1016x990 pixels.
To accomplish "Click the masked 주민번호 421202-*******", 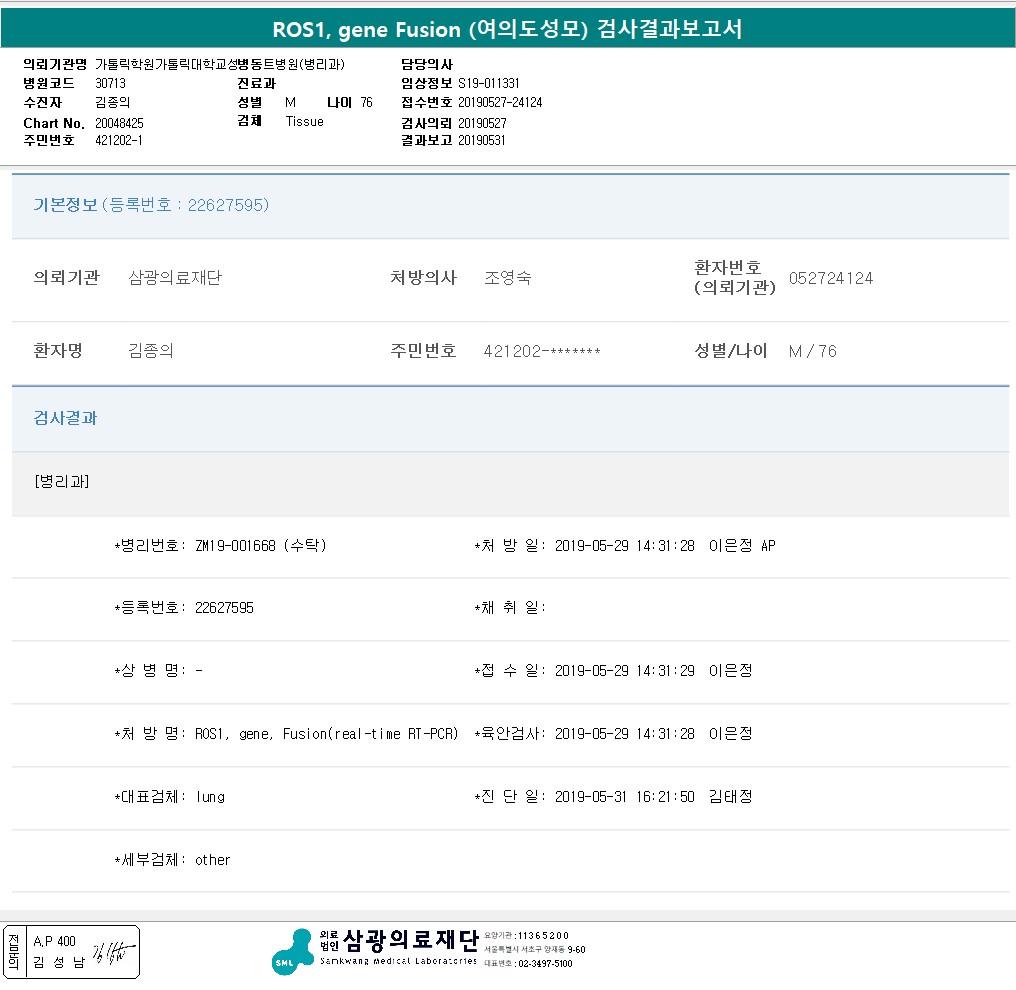I will coord(541,351).
